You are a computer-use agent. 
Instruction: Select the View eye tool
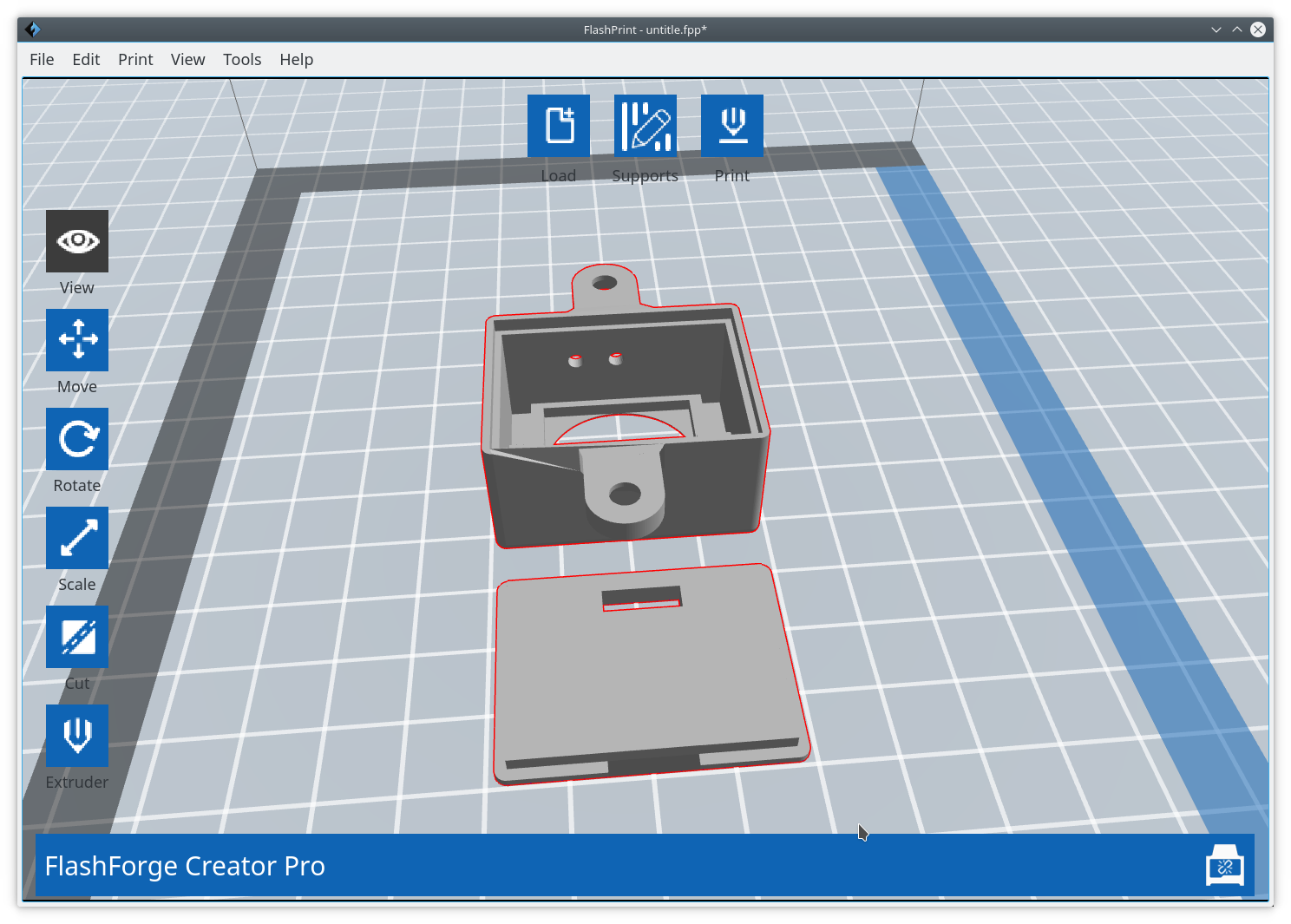77,241
